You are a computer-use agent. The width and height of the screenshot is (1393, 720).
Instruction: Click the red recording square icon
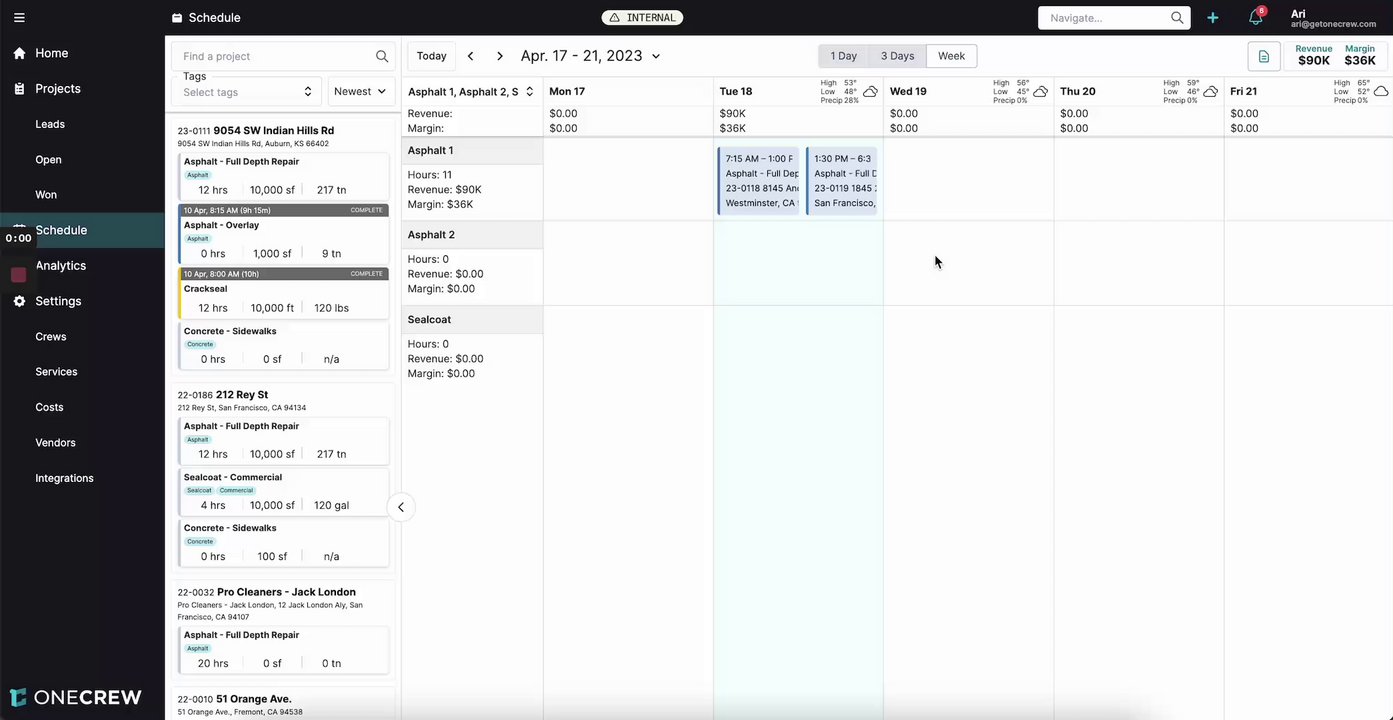pyautogui.click(x=18, y=274)
